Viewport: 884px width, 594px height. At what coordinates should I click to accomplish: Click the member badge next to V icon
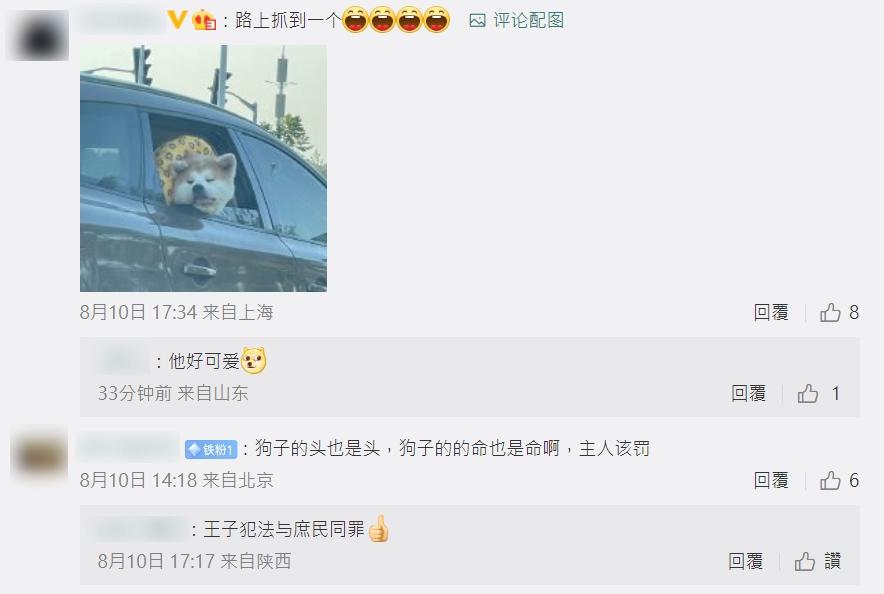[204, 21]
